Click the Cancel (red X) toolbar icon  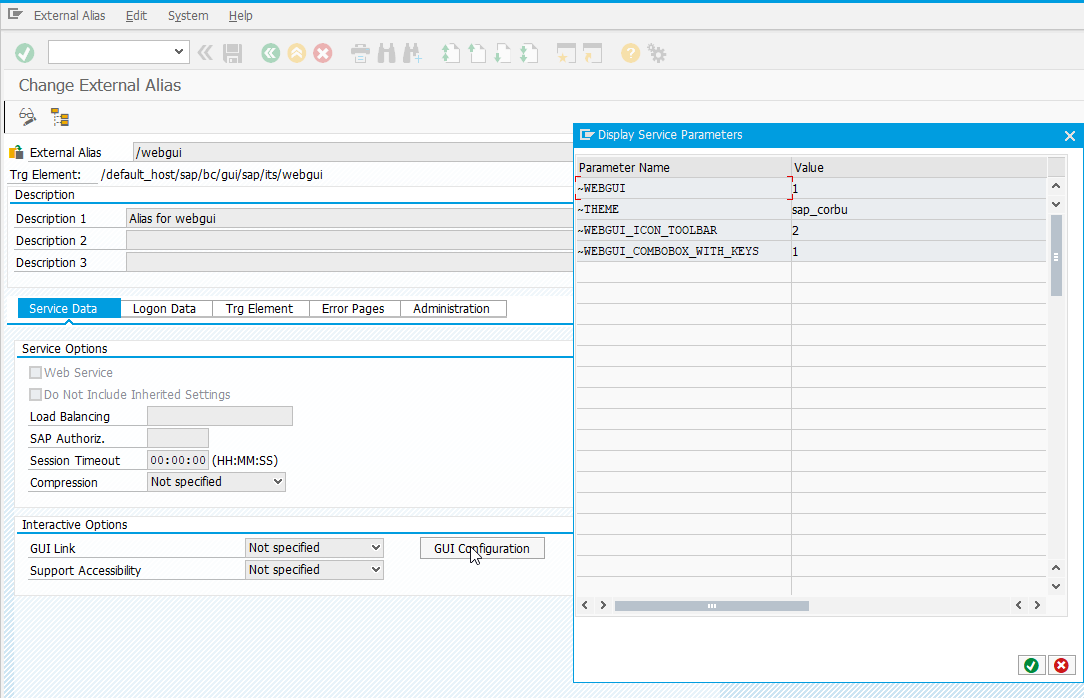(322, 53)
